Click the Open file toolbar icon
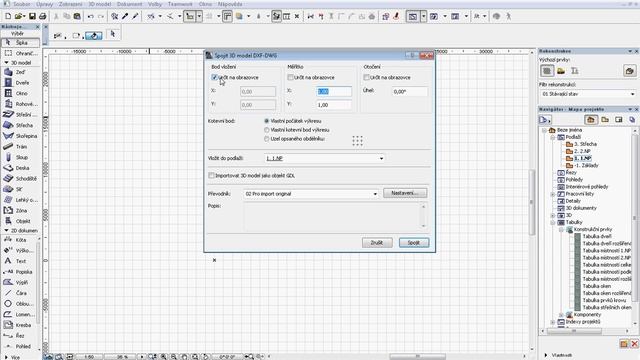Screen dimensions: 640x360 pos(19,16)
